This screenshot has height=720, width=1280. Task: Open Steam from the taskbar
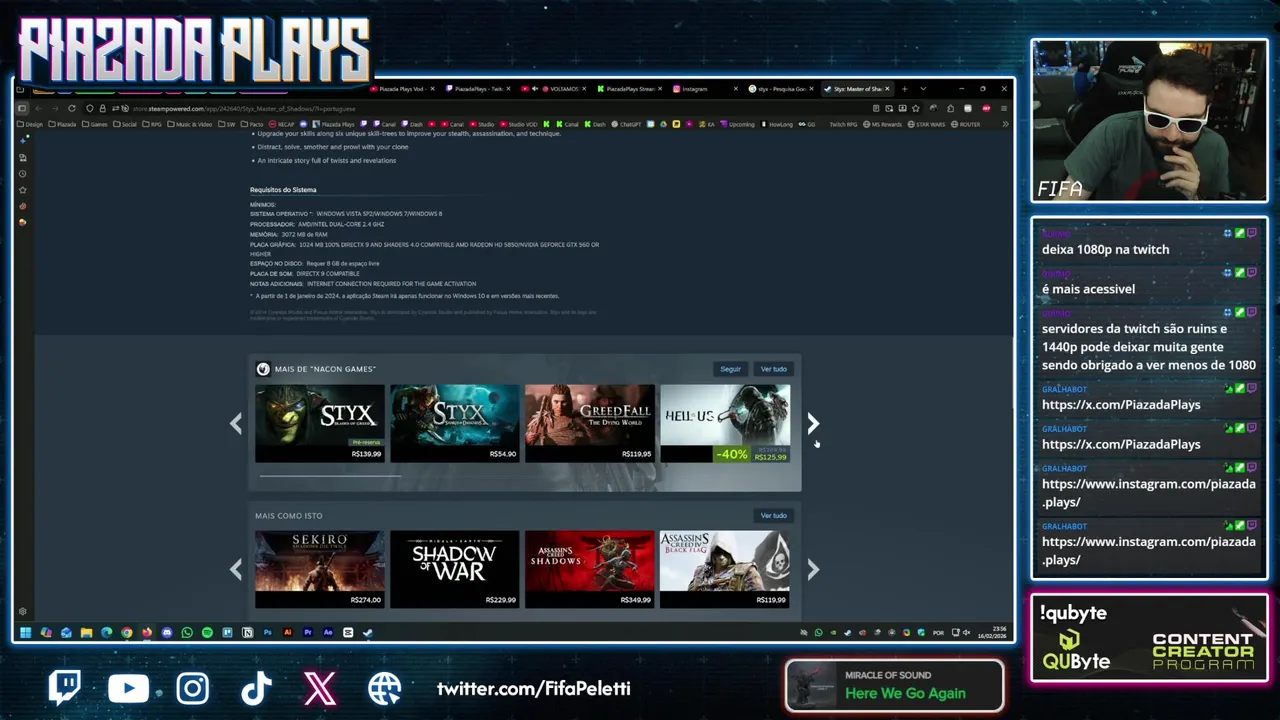368,632
